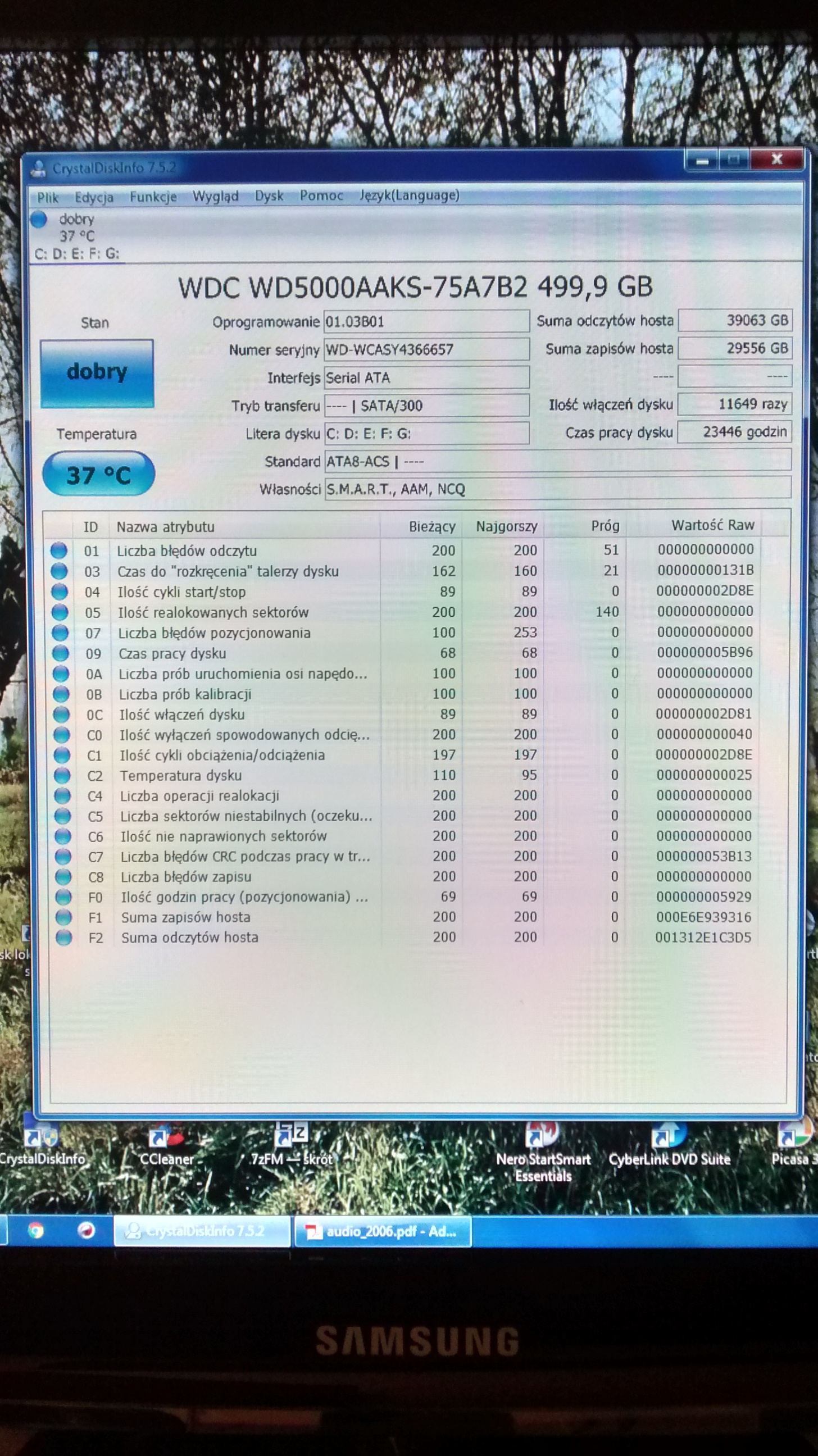This screenshot has height=1456, width=818.
Task: Click the Standard field ATA8-ACS
Action: (x=557, y=461)
